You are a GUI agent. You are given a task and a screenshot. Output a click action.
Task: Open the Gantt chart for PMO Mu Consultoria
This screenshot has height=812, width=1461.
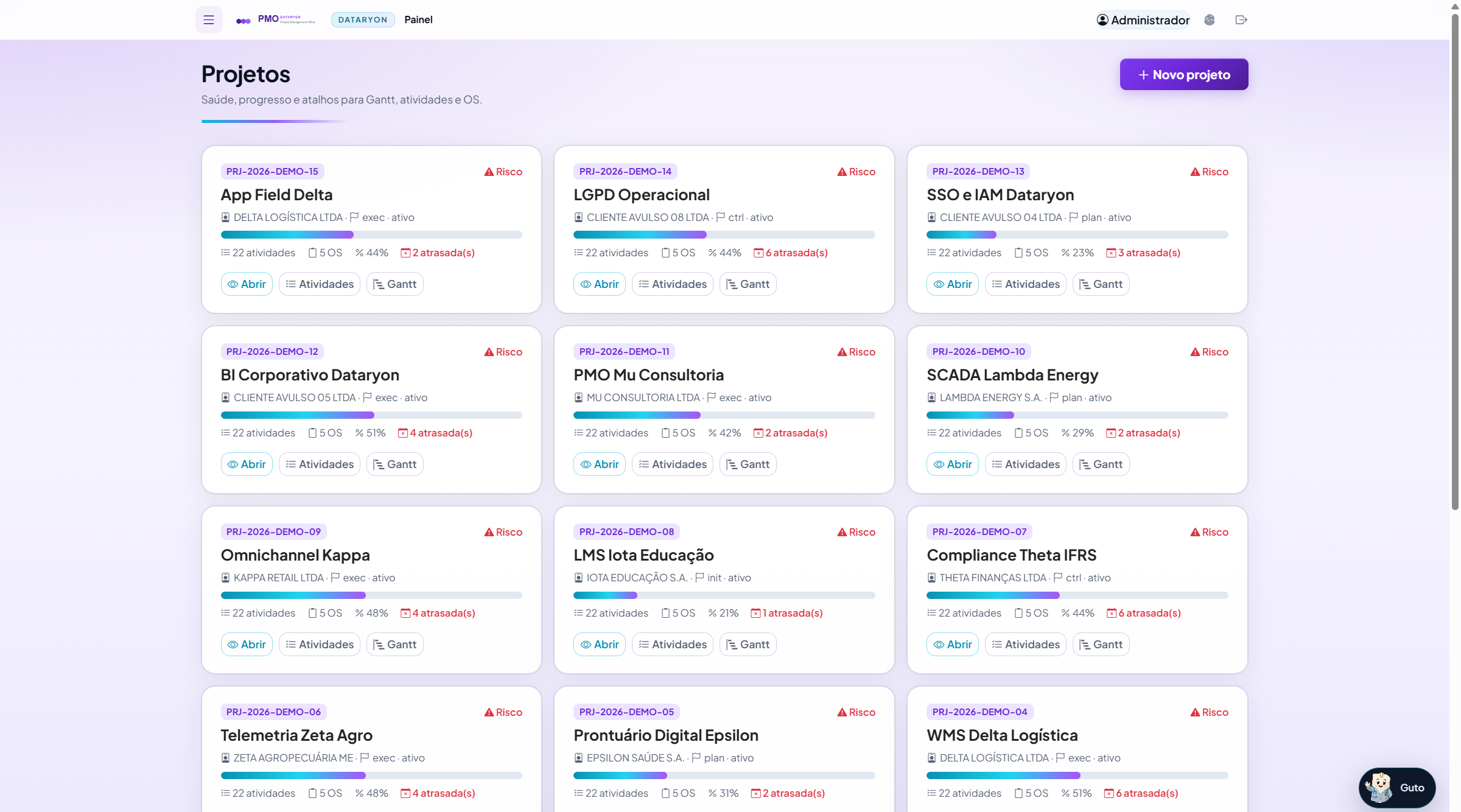[748, 464]
